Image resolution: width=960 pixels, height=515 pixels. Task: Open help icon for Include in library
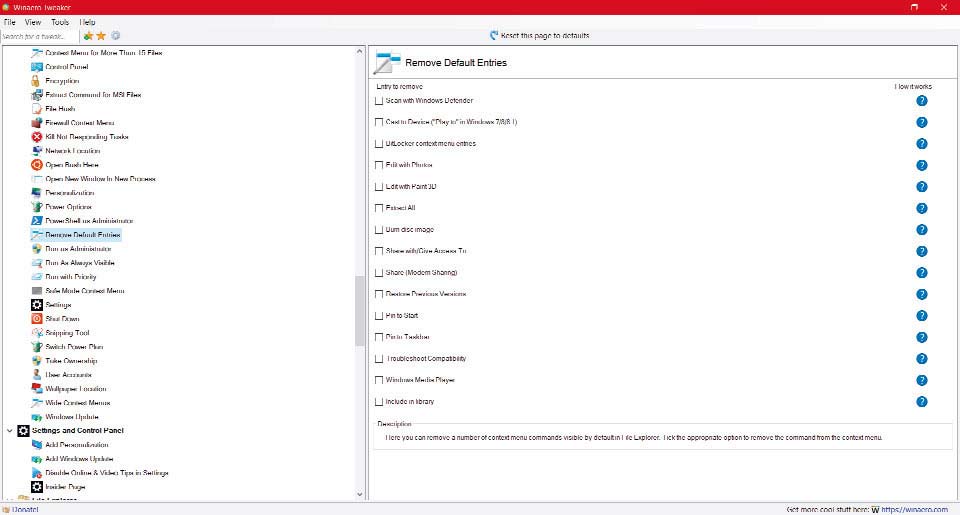click(921, 402)
